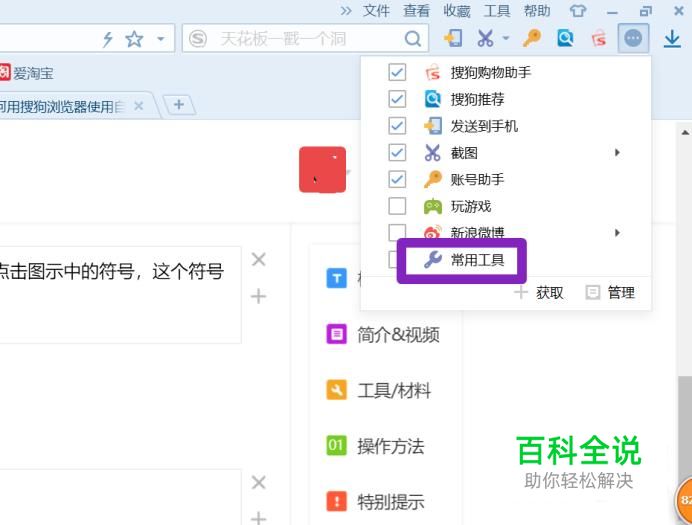Click the Sogou recommend toolbar icon
Screen dimensions: 692x525
point(565,38)
